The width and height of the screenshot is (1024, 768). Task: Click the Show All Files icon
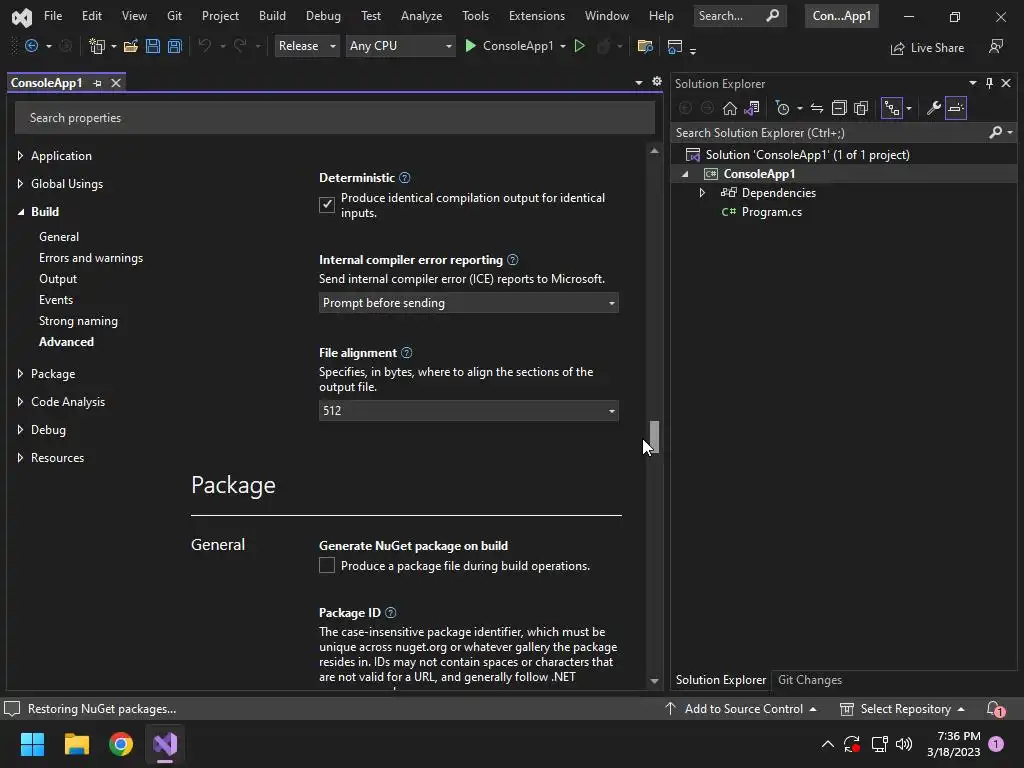(861, 108)
